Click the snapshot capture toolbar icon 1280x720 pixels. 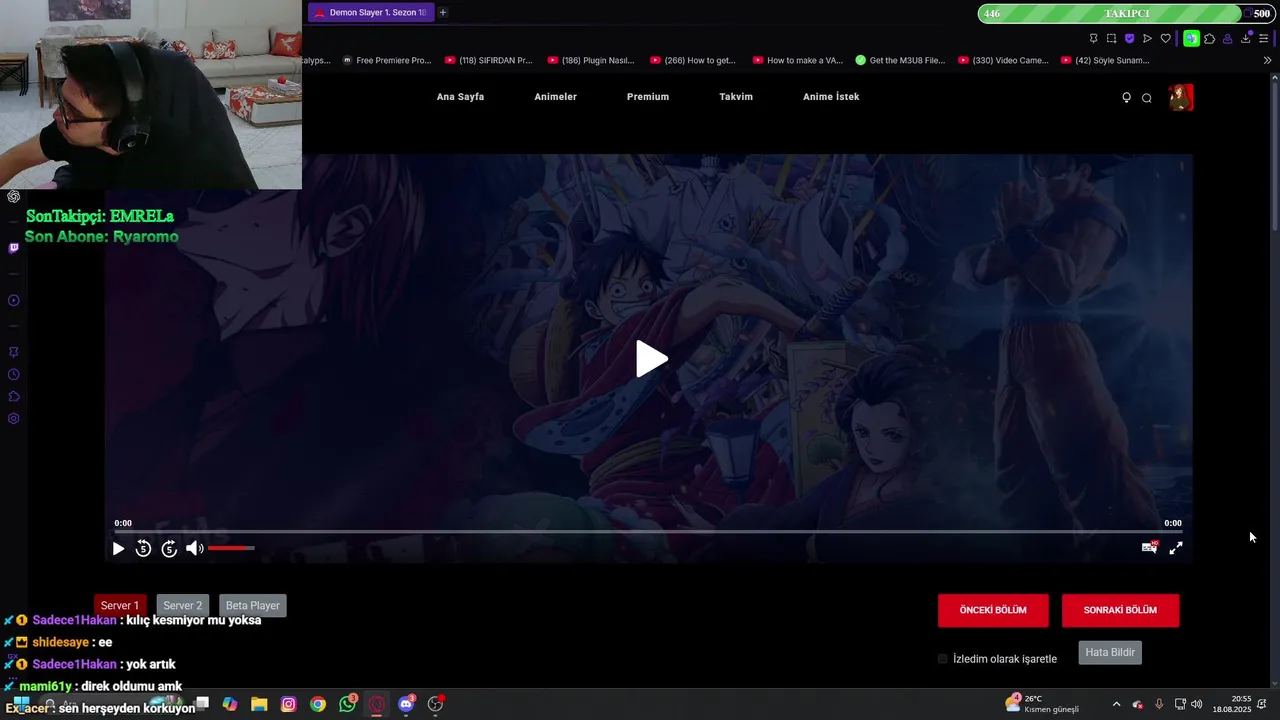click(x=1111, y=38)
